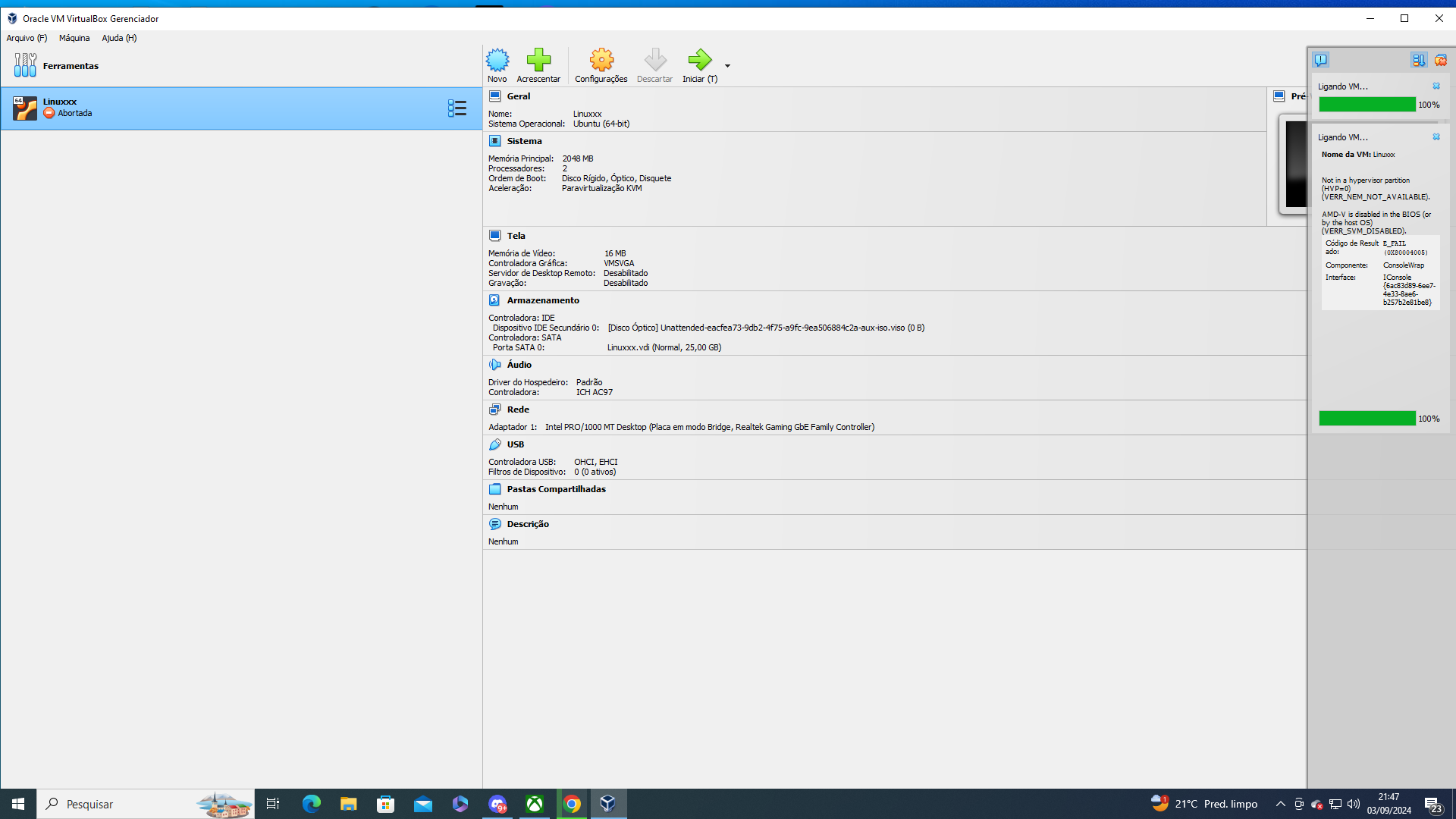This screenshot has height=819, width=1456.
Task: Open the Arquivo menu
Action: point(27,38)
